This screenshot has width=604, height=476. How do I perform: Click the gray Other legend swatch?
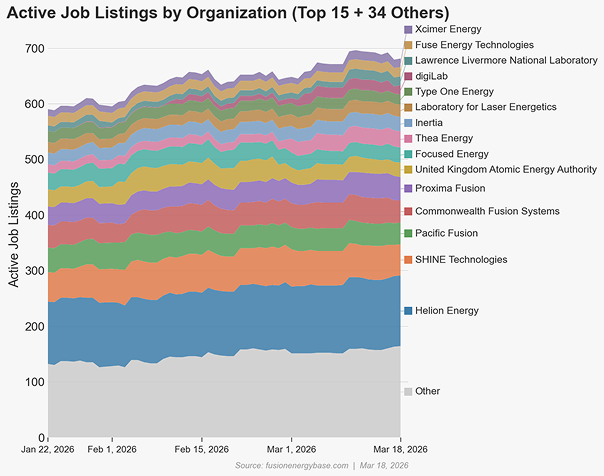coord(408,392)
